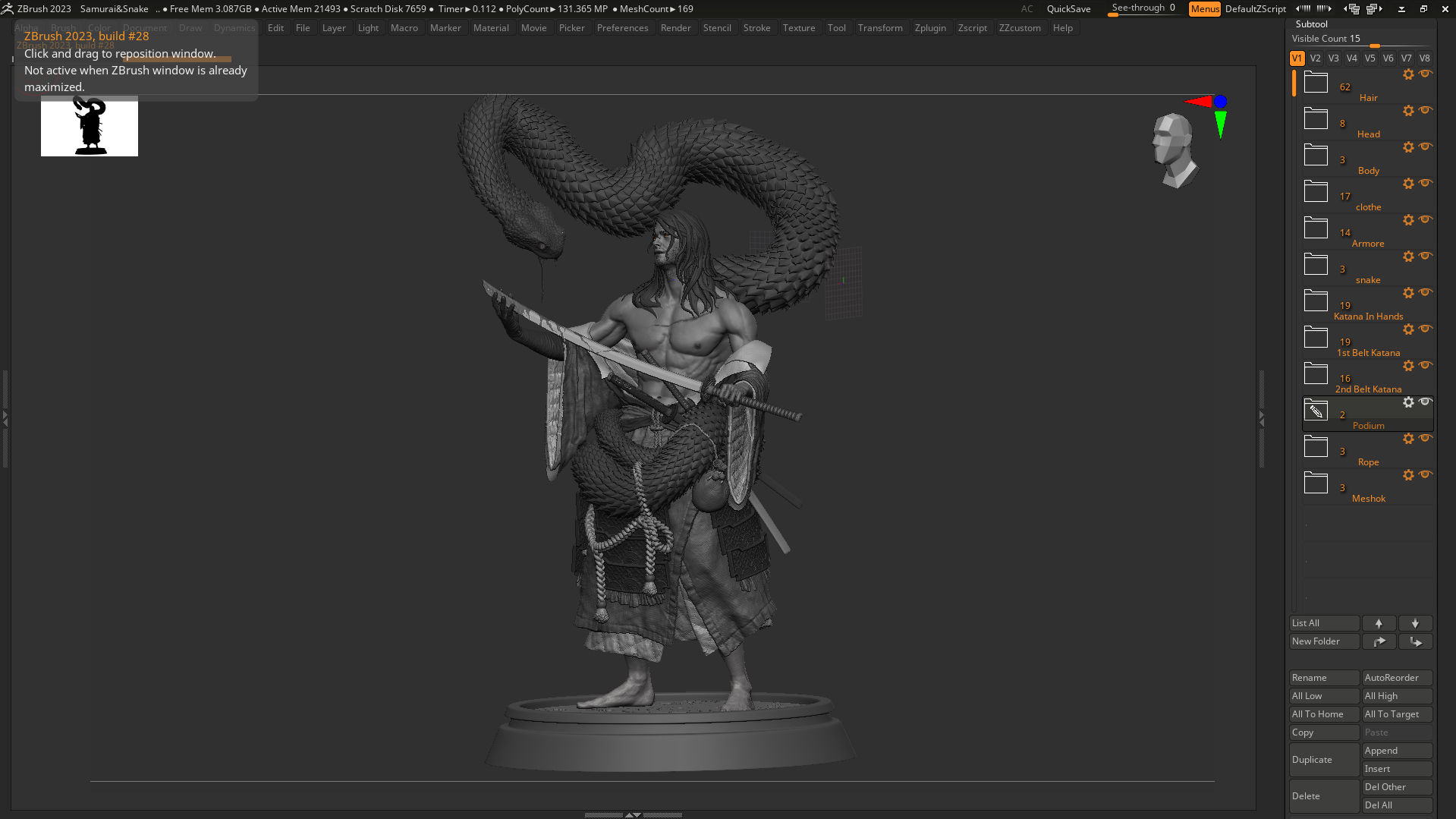Open the Zplugin menu
This screenshot has width=1456, height=819.
tap(931, 27)
